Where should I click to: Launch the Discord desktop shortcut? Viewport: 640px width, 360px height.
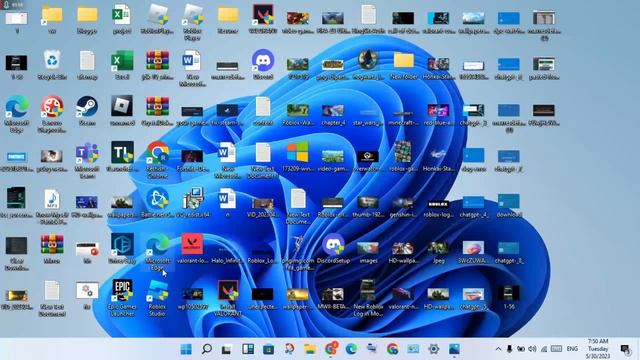pos(263,64)
